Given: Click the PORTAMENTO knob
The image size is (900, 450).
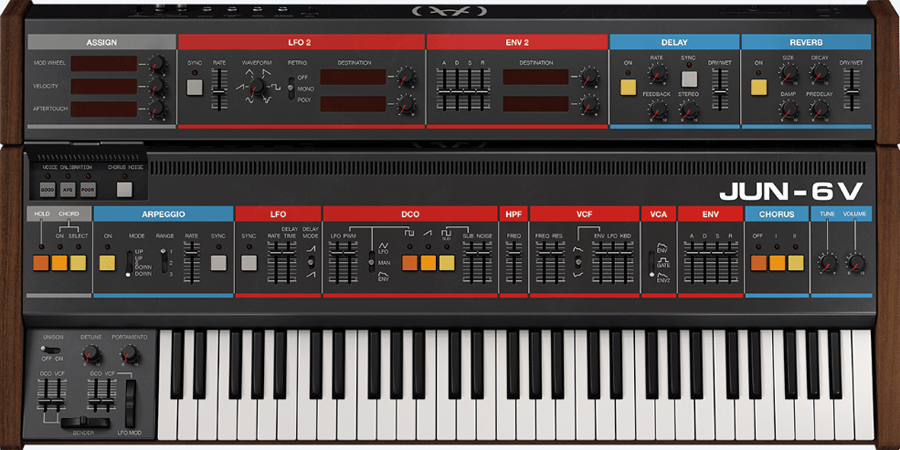Looking at the screenshot, I should (129, 354).
